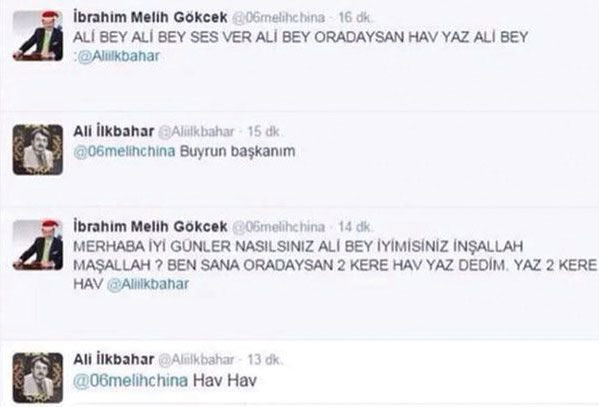Follow the @06melihchina mention before Buyrun başkanım
Viewport: 604px width, 409px height.
(124, 151)
